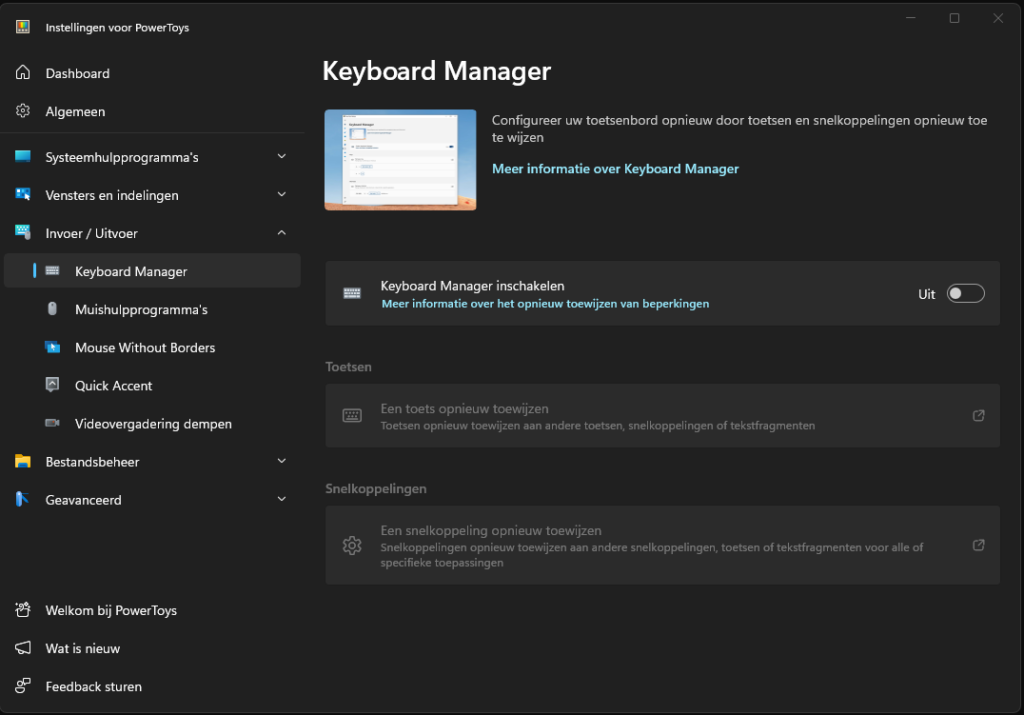Image resolution: width=1024 pixels, height=715 pixels.
Task: Open external link icon for shortcut remapping
Action: pyautogui.click(x=978, y=545)
